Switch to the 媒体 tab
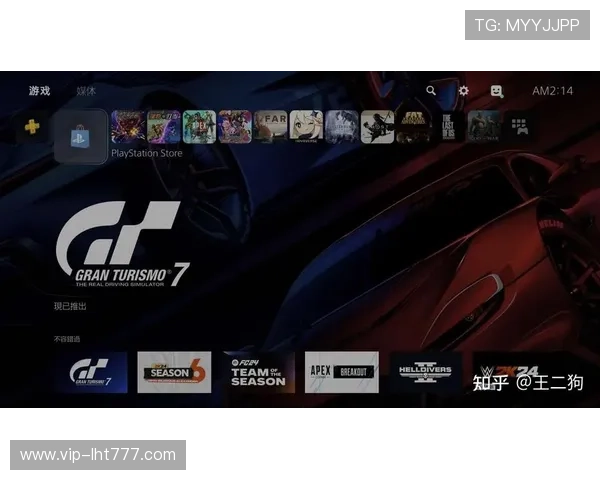600x480 pixels. point(86,91)
